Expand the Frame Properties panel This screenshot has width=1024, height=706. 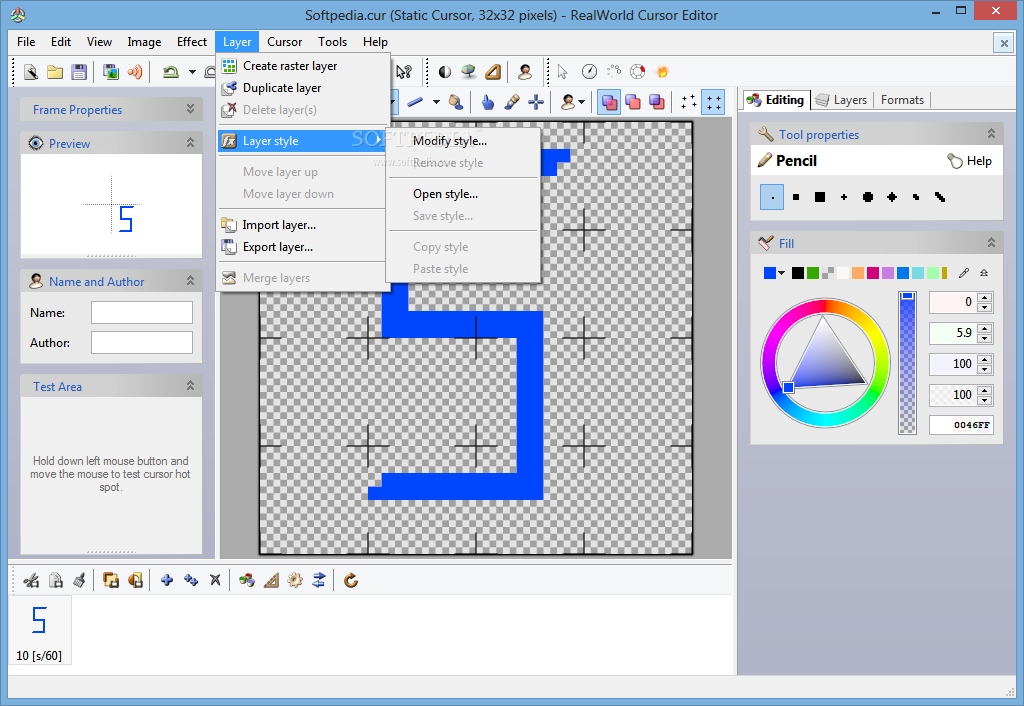pyautogui.click(x=190, y=109)
